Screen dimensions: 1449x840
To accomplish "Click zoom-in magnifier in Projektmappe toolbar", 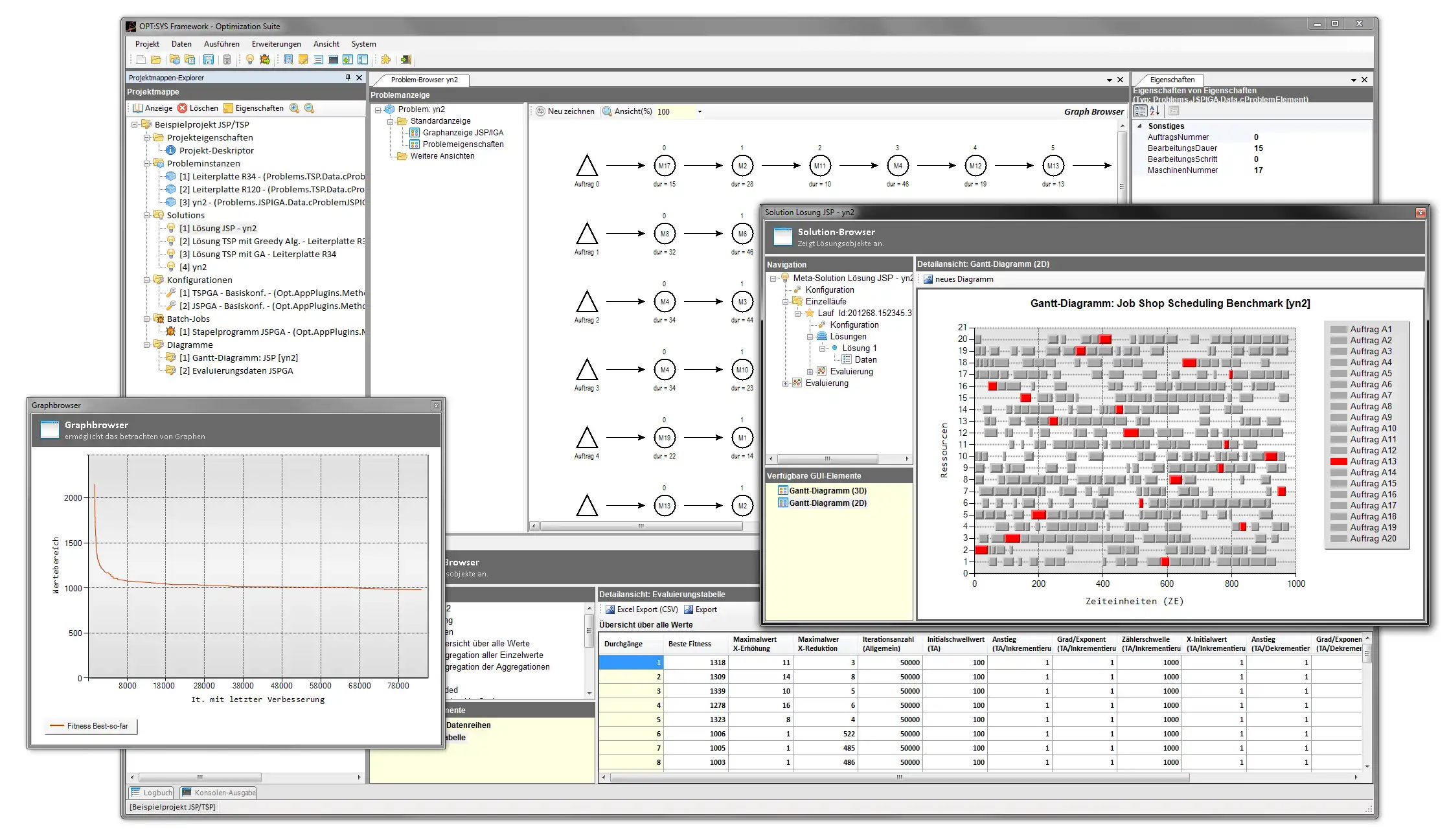I will (x=294, y=108).
